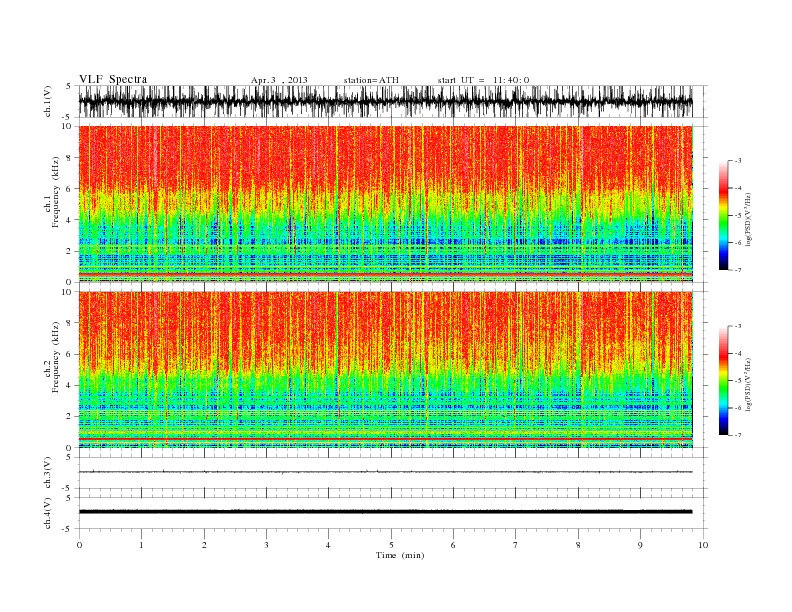Click the "-3" tick on upper color bar

tap(737, 161)
